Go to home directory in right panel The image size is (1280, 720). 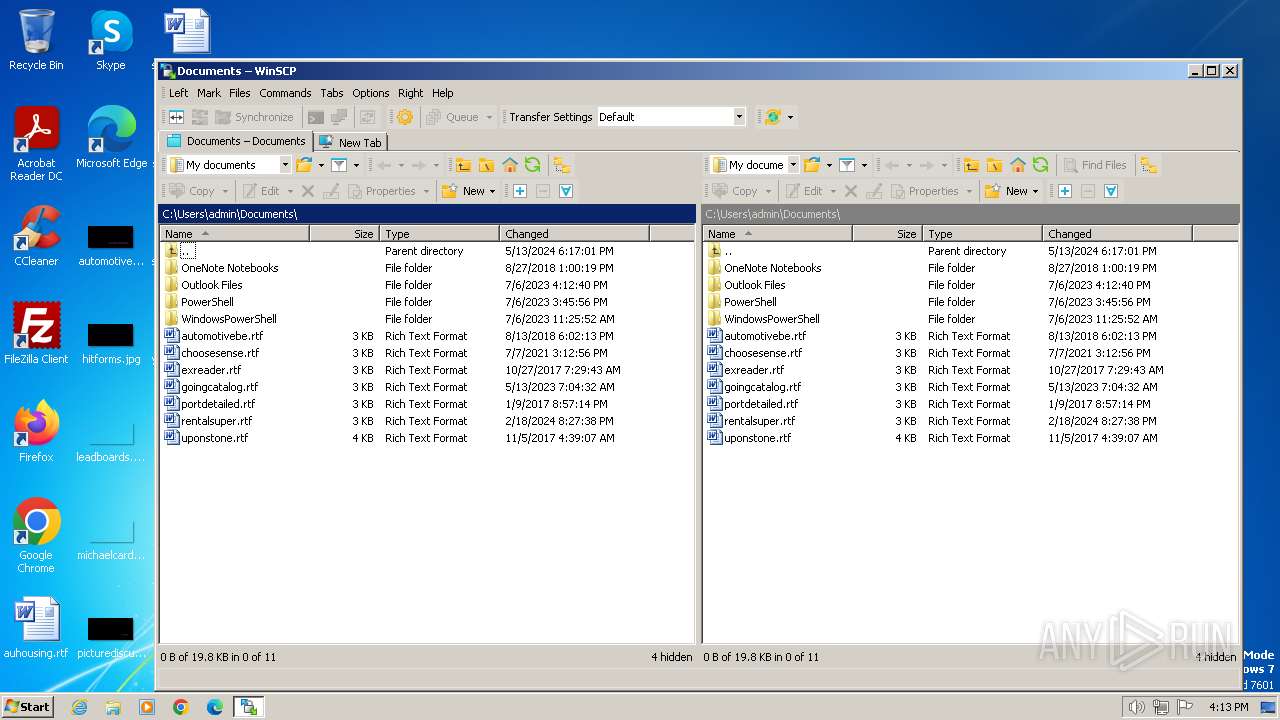point(1018,165)
